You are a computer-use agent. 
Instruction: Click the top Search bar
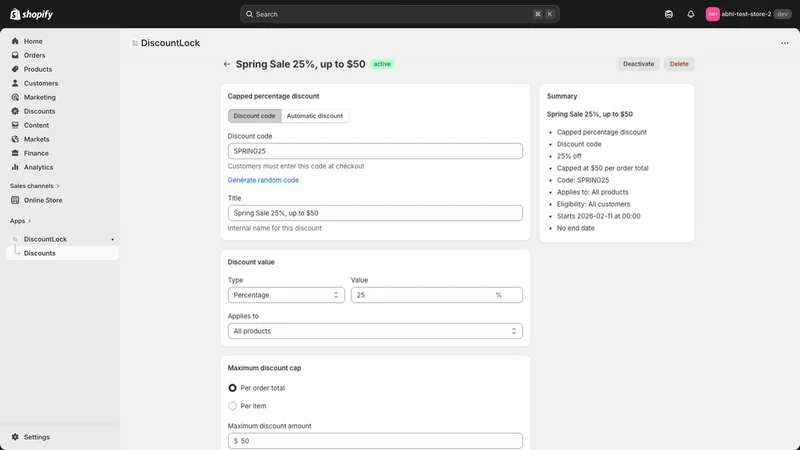click(x=399, y=14)
